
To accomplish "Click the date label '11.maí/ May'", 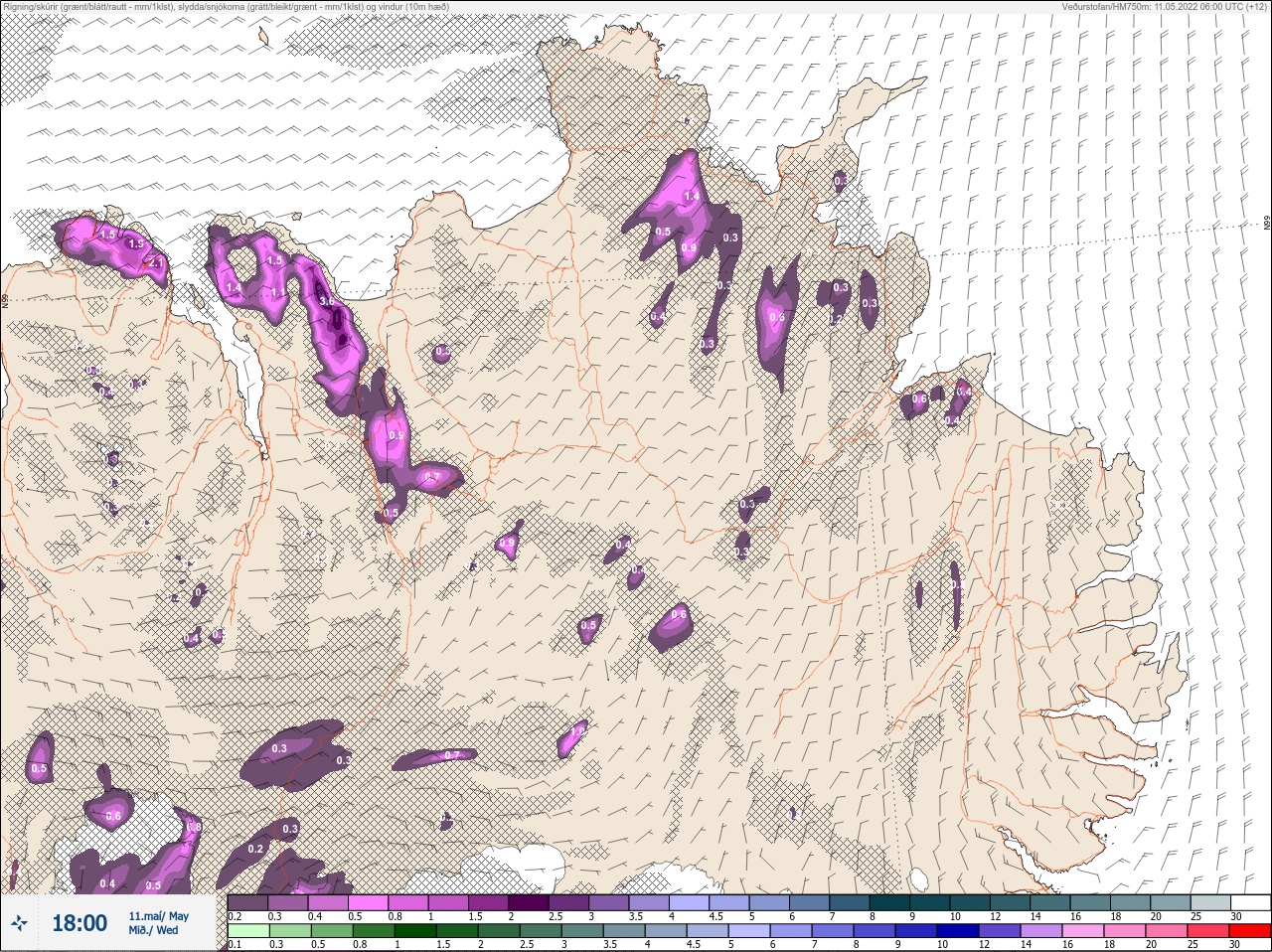I will (x=158, y=916).
